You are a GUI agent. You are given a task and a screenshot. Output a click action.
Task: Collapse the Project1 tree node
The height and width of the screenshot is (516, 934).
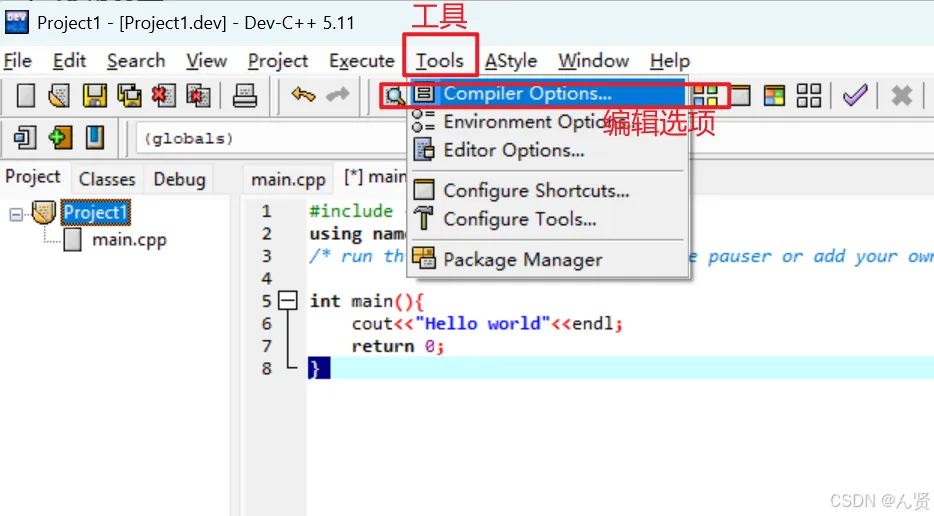click(x=16, y=214)
